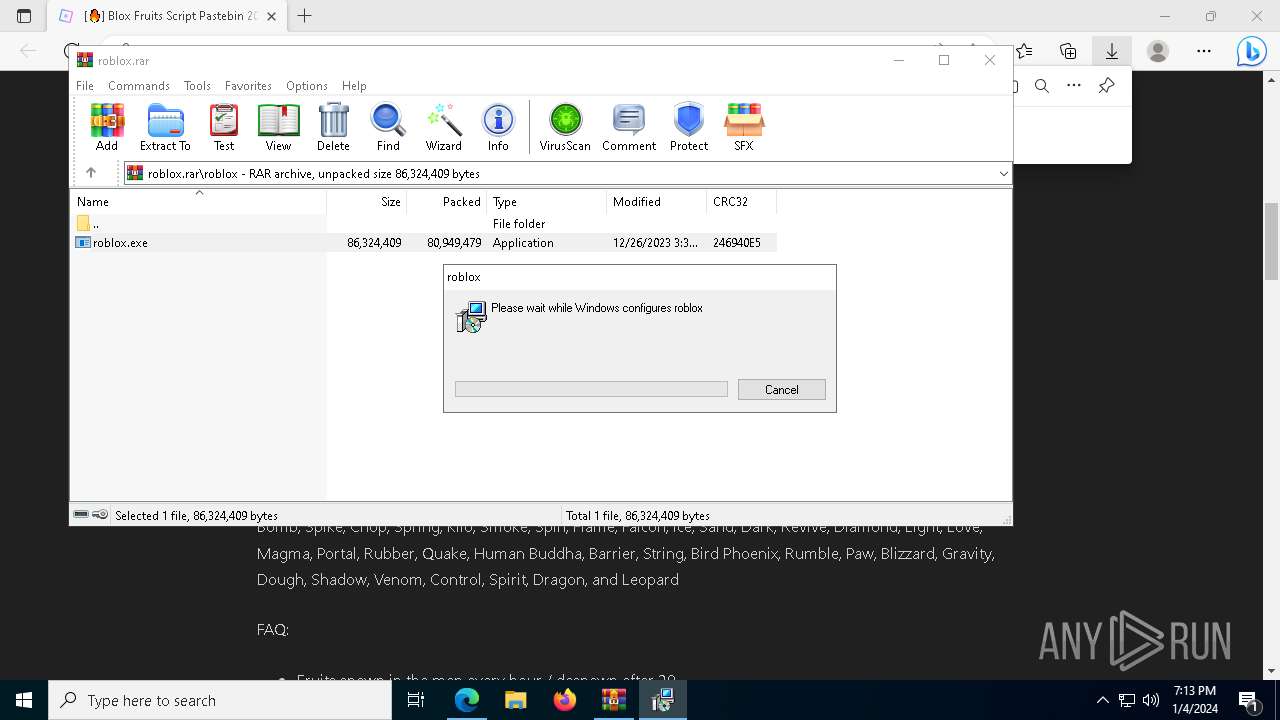This screenshot has height=720, width=1280.
Task: Select the parent folder '..' row
Action: coord(424,224)
